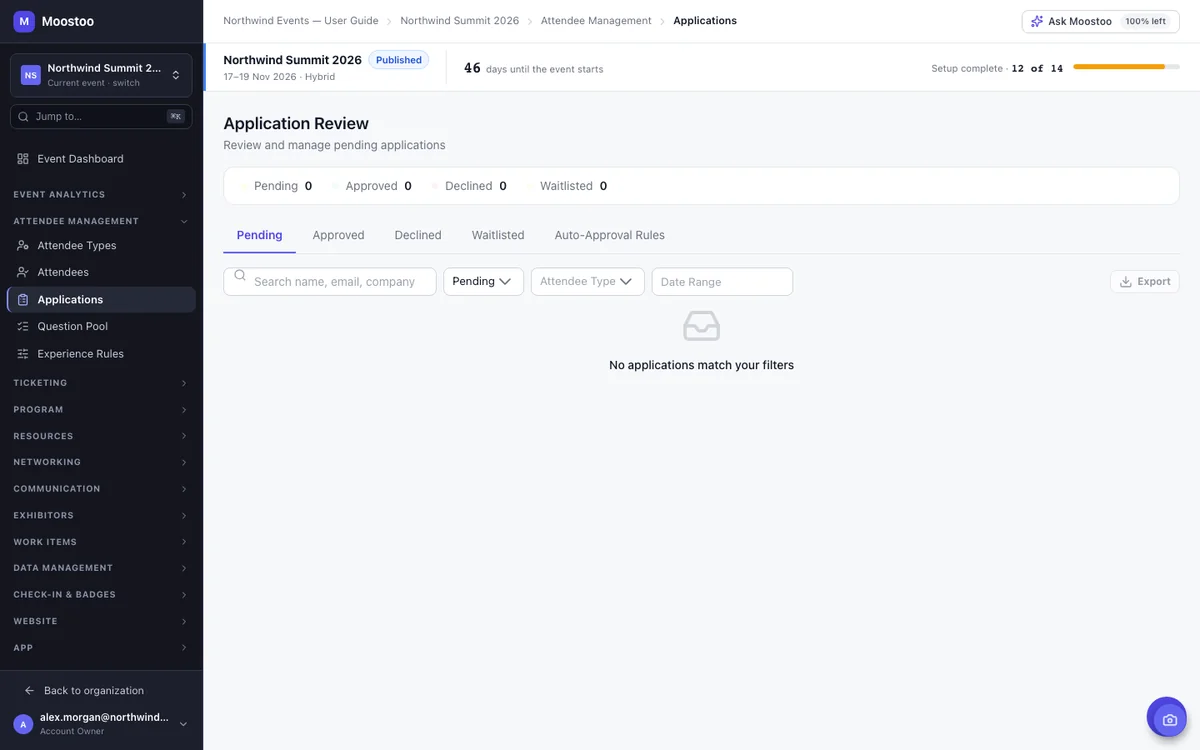This screenshot has width=1200, height=750.
Task: Click the search magnifier in Jump to
Action: point(24,117)
